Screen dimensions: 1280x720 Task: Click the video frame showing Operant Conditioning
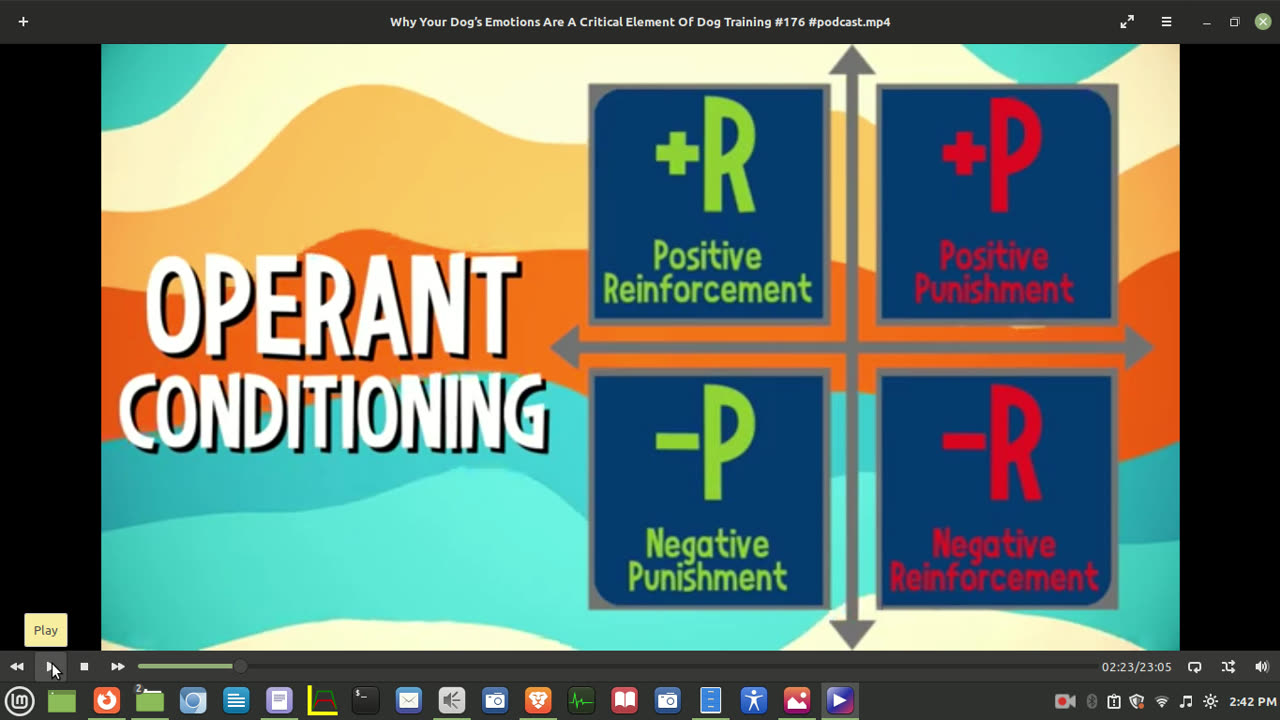point(640,347)
